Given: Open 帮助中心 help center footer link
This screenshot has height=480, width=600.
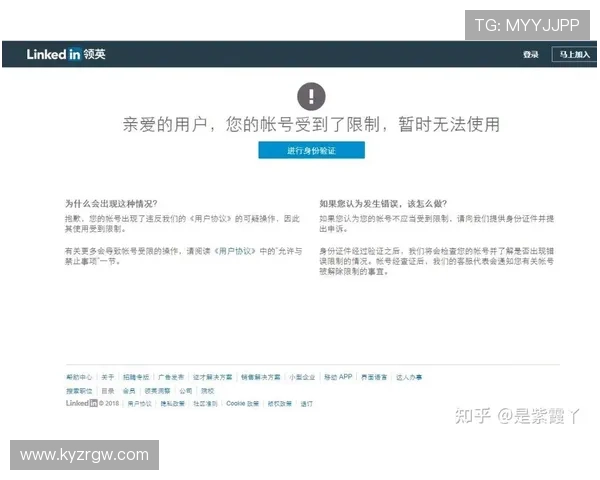Looking at the screenshot, I should 79,377.
